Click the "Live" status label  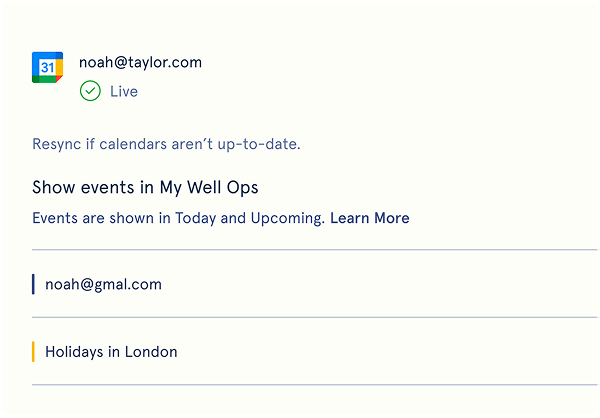(x=124, y=91)
